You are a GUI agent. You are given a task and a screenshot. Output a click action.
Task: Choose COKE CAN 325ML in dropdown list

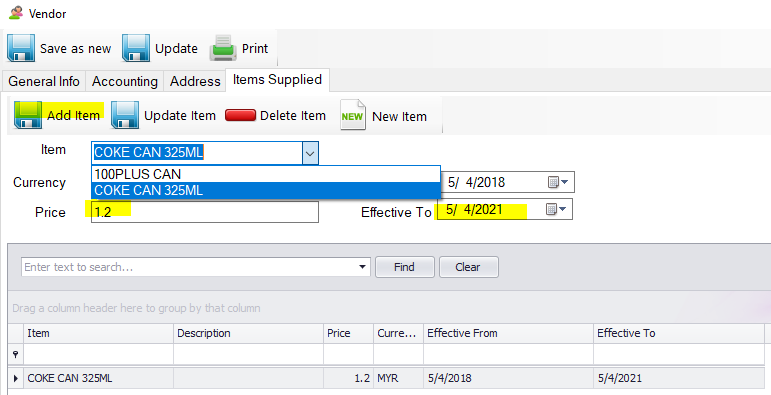pyautogui.click(x=266, y=190)
